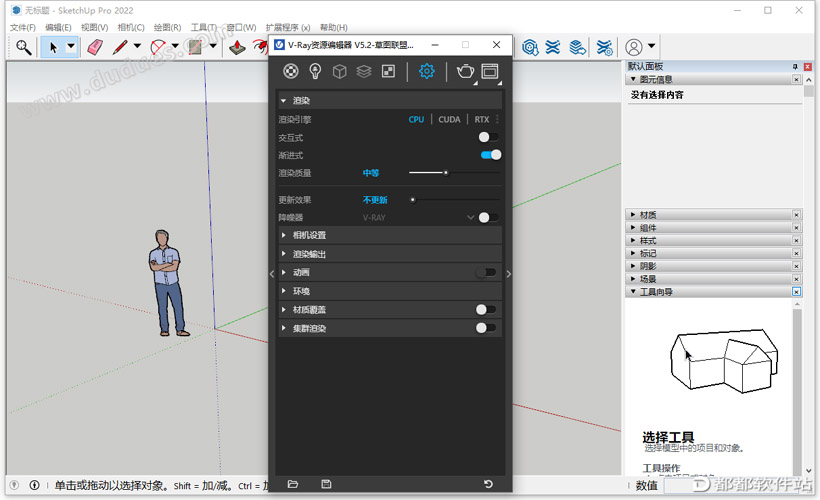Image resolution: width=820 pixels, height=500 pixels.
Task: Start render with teapot icon
Action: click(465, 71)
